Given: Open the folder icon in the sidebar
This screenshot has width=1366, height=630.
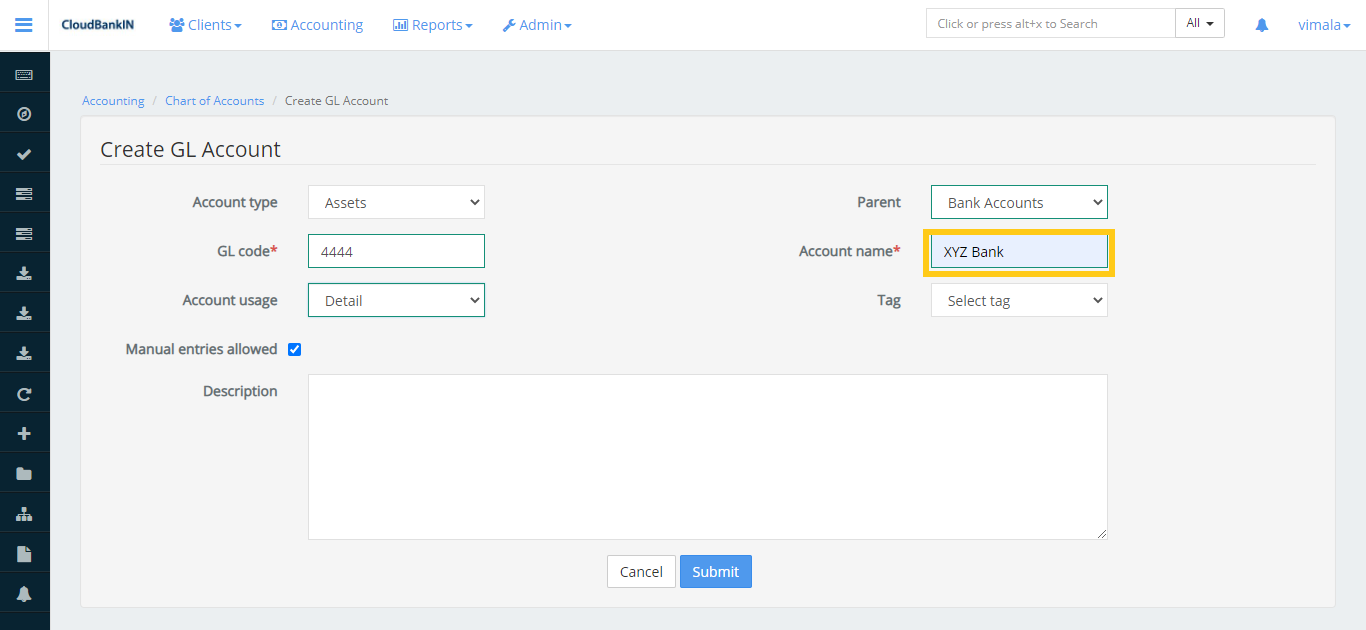Looking at the screenshot, I should [x=24, y=472].
